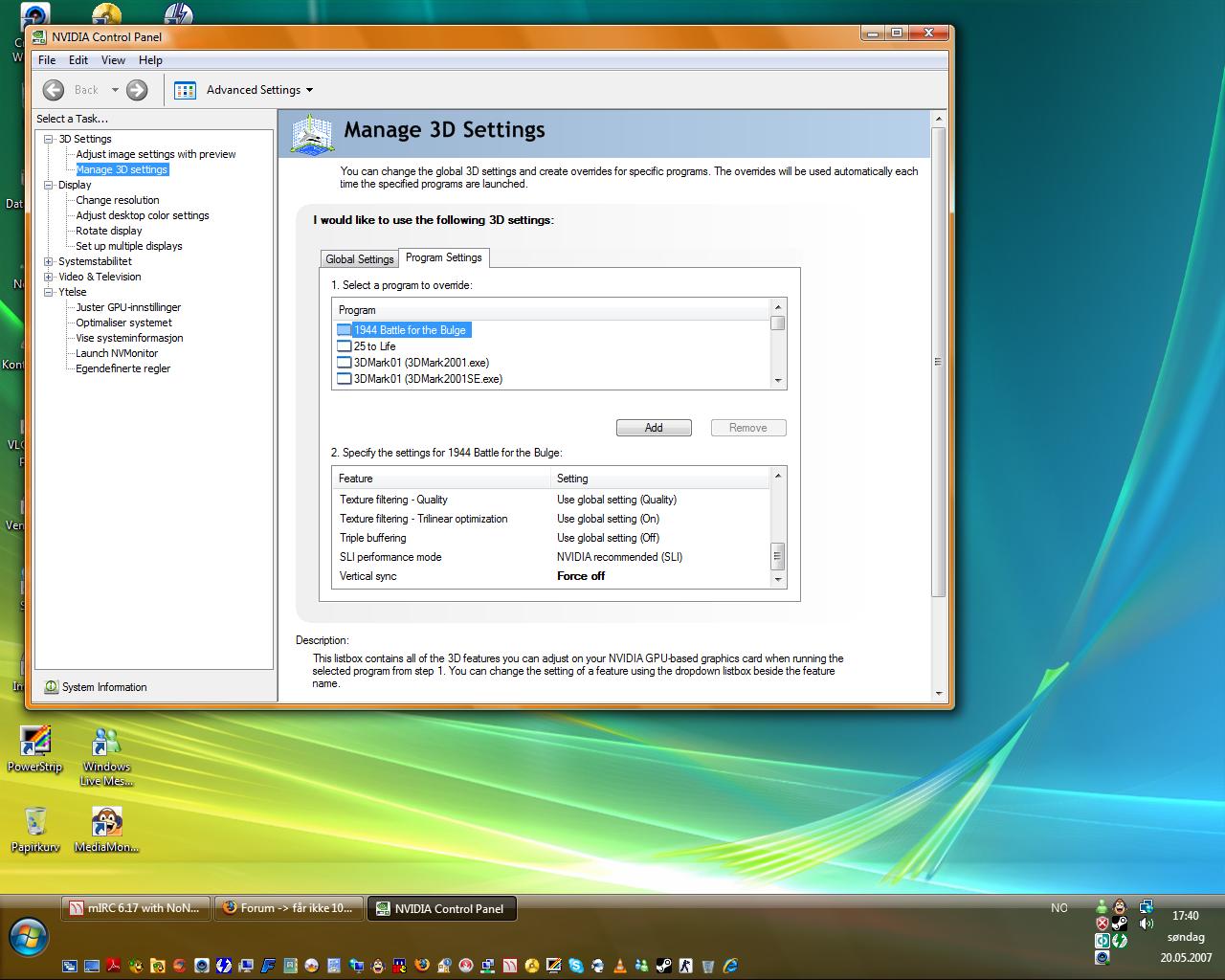Select Triple buffering feature row
This screenshot has width=1225, height=980.
551,538
